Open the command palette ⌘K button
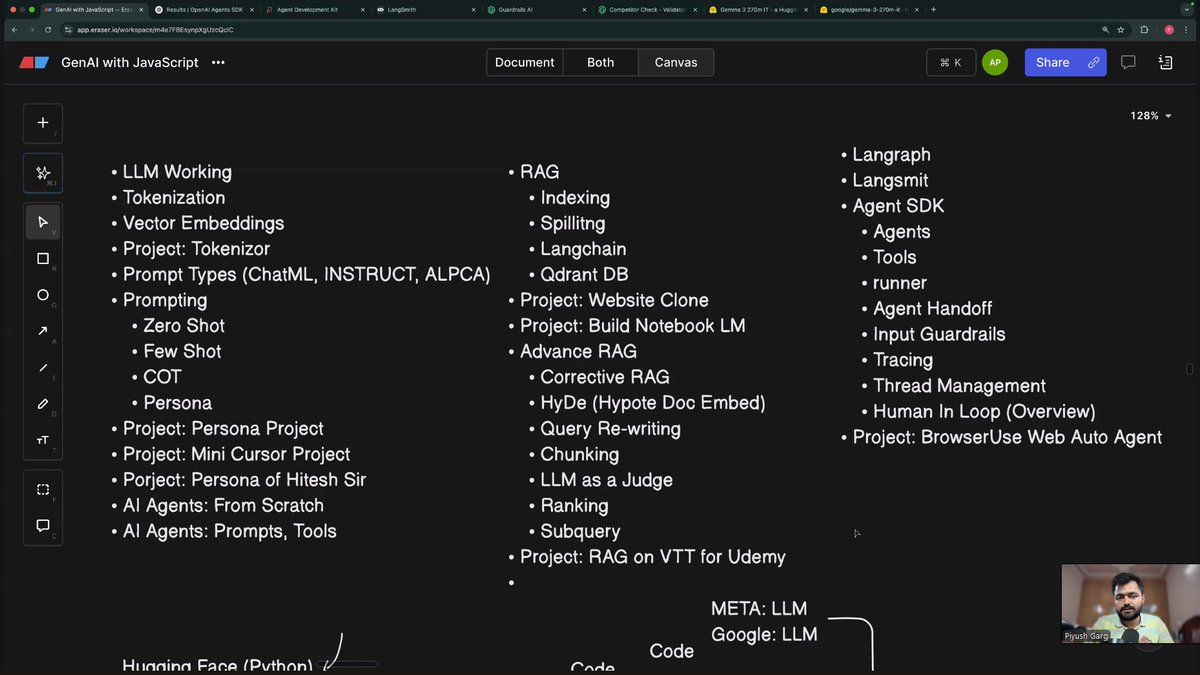 pyautogui.click(x=951, y=62)
